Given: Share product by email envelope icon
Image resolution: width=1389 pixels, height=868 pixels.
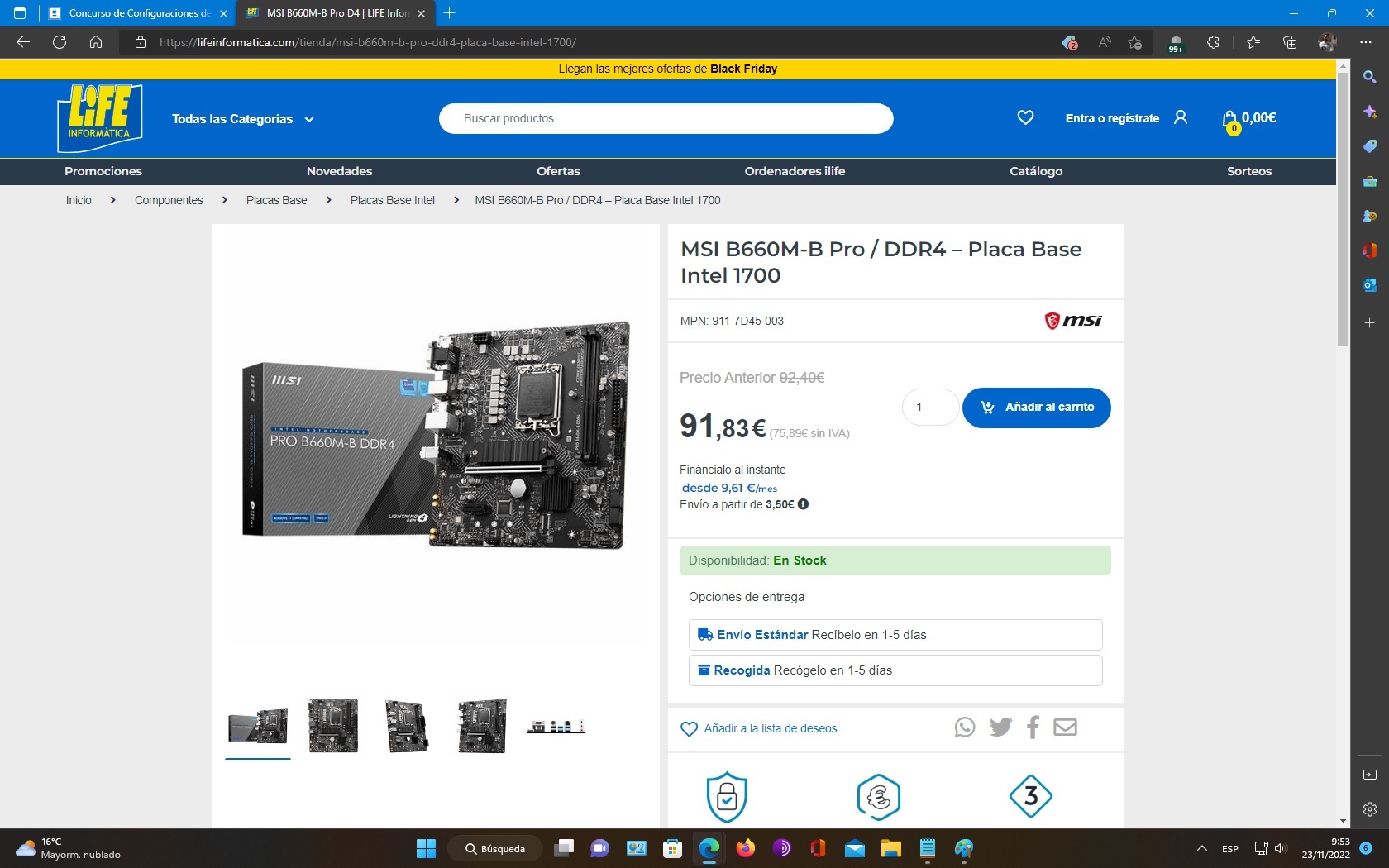Looking at the screenshot, I should tap(1065, 727).
